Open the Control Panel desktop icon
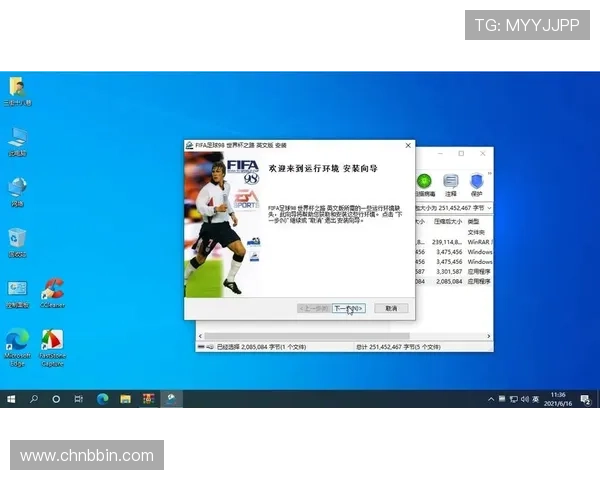 [17, 291]
